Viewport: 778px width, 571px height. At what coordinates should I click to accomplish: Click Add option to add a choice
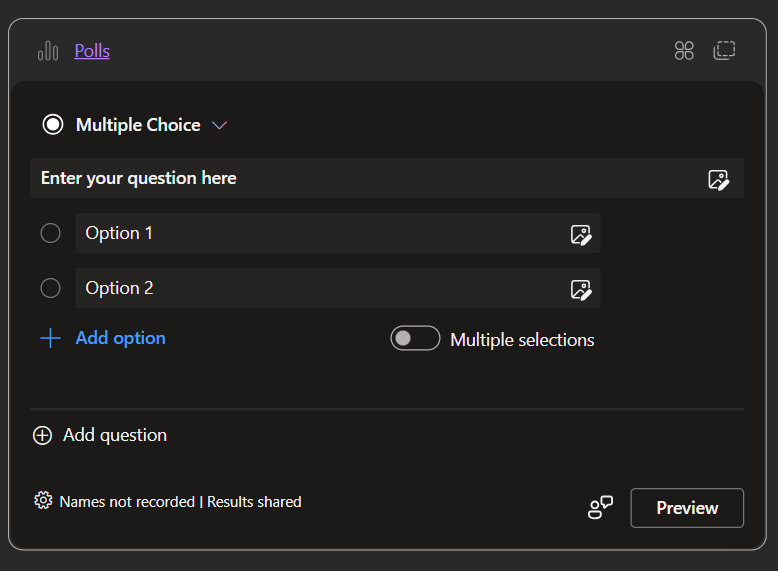coord(103,338)
